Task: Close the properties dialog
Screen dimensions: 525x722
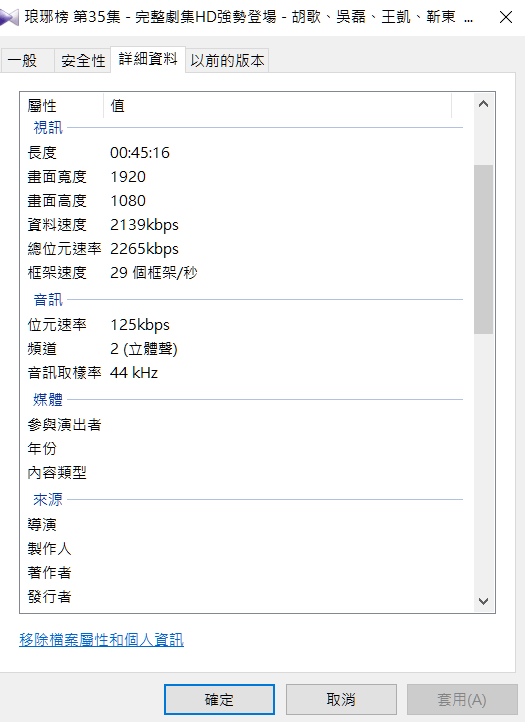Action: (506, 17)
